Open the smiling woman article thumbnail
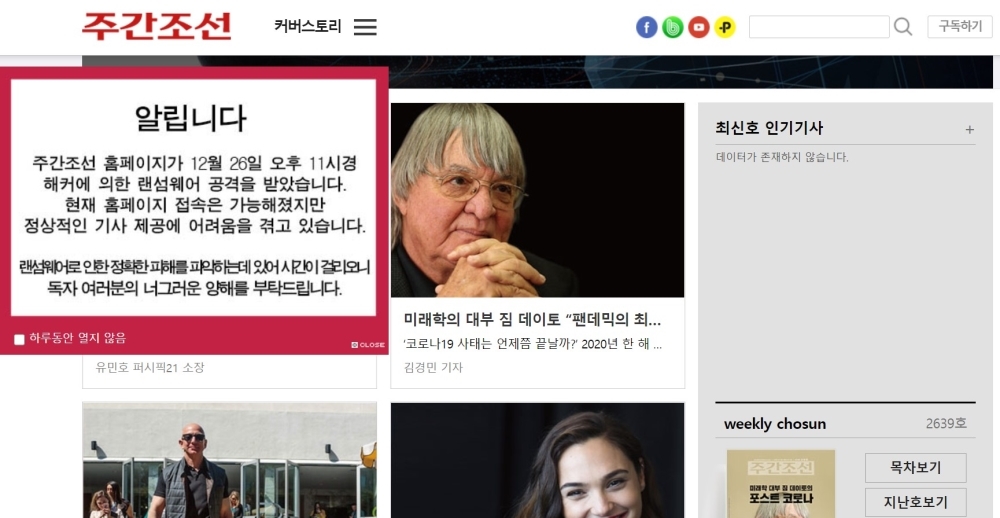 538,460
